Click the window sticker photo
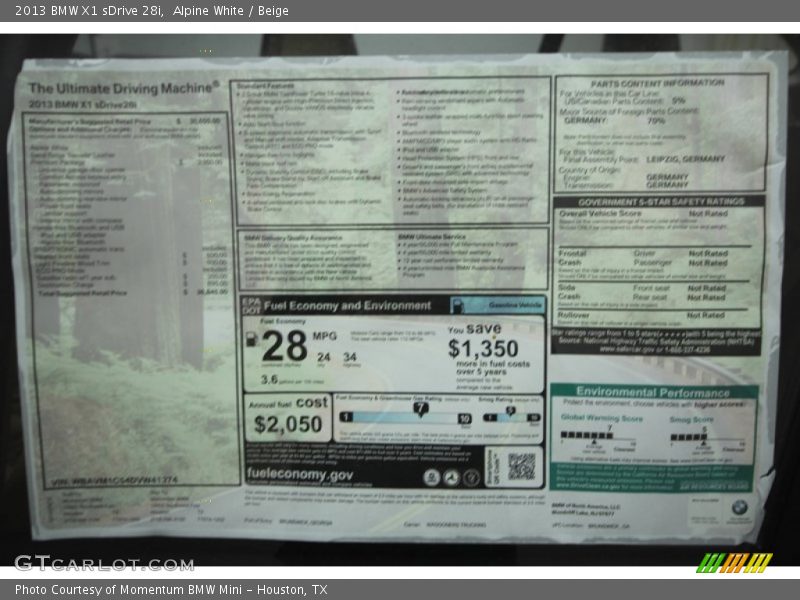 [400, 300]
